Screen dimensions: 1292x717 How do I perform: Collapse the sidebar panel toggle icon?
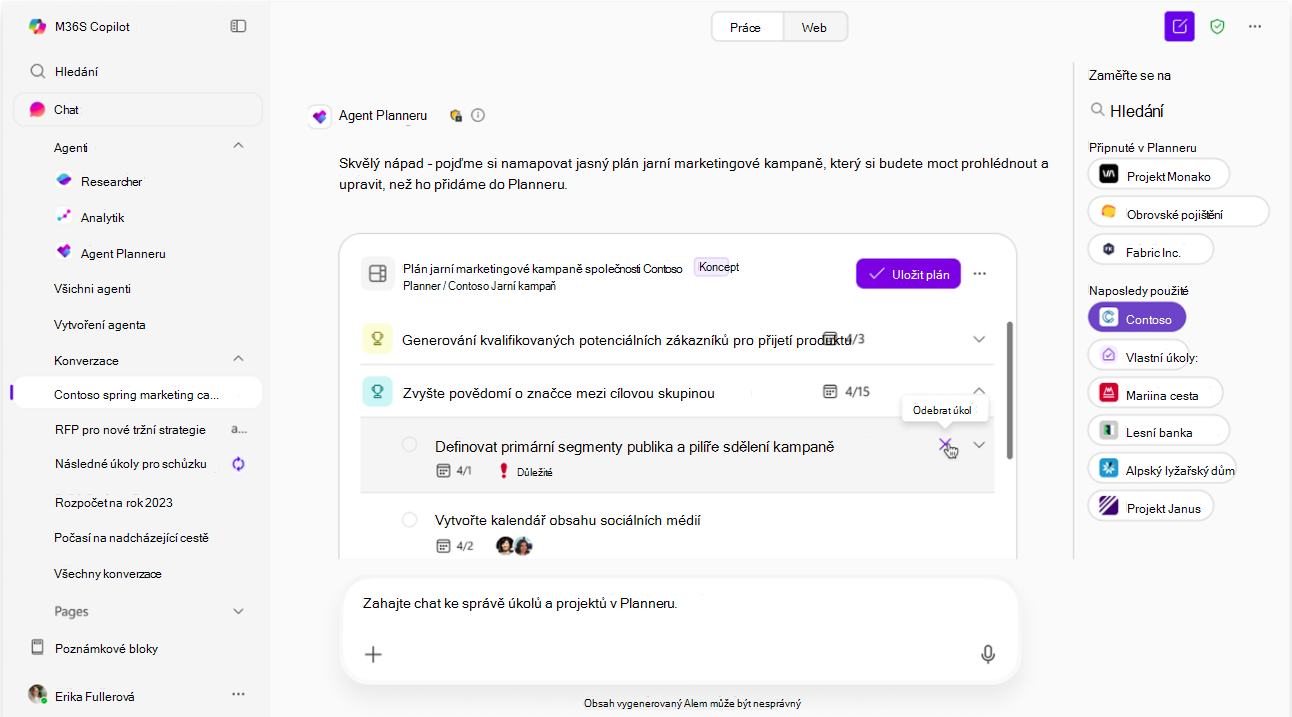(x=238, y=26)
